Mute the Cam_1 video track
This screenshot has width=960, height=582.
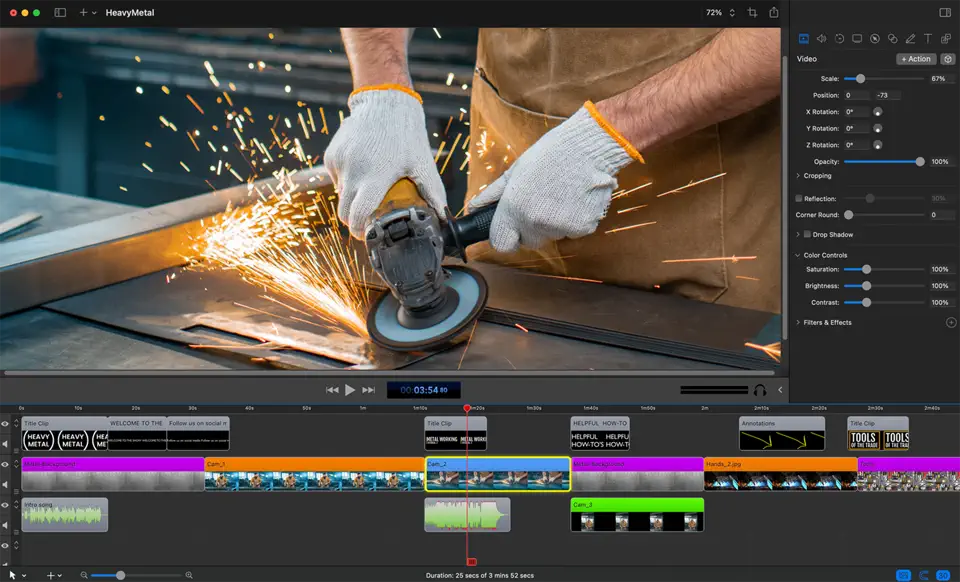point(6,484)
